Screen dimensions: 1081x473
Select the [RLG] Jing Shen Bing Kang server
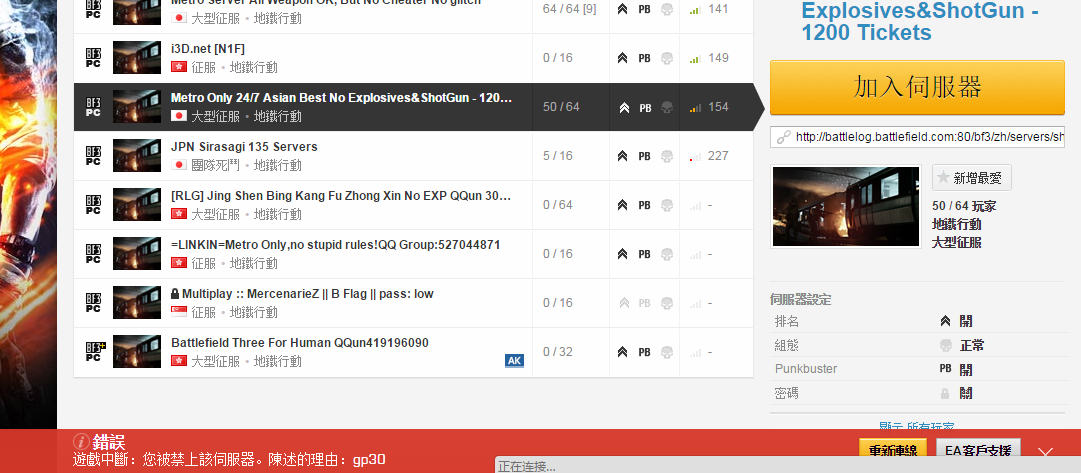pyautogui.click(x=413, y=205)
